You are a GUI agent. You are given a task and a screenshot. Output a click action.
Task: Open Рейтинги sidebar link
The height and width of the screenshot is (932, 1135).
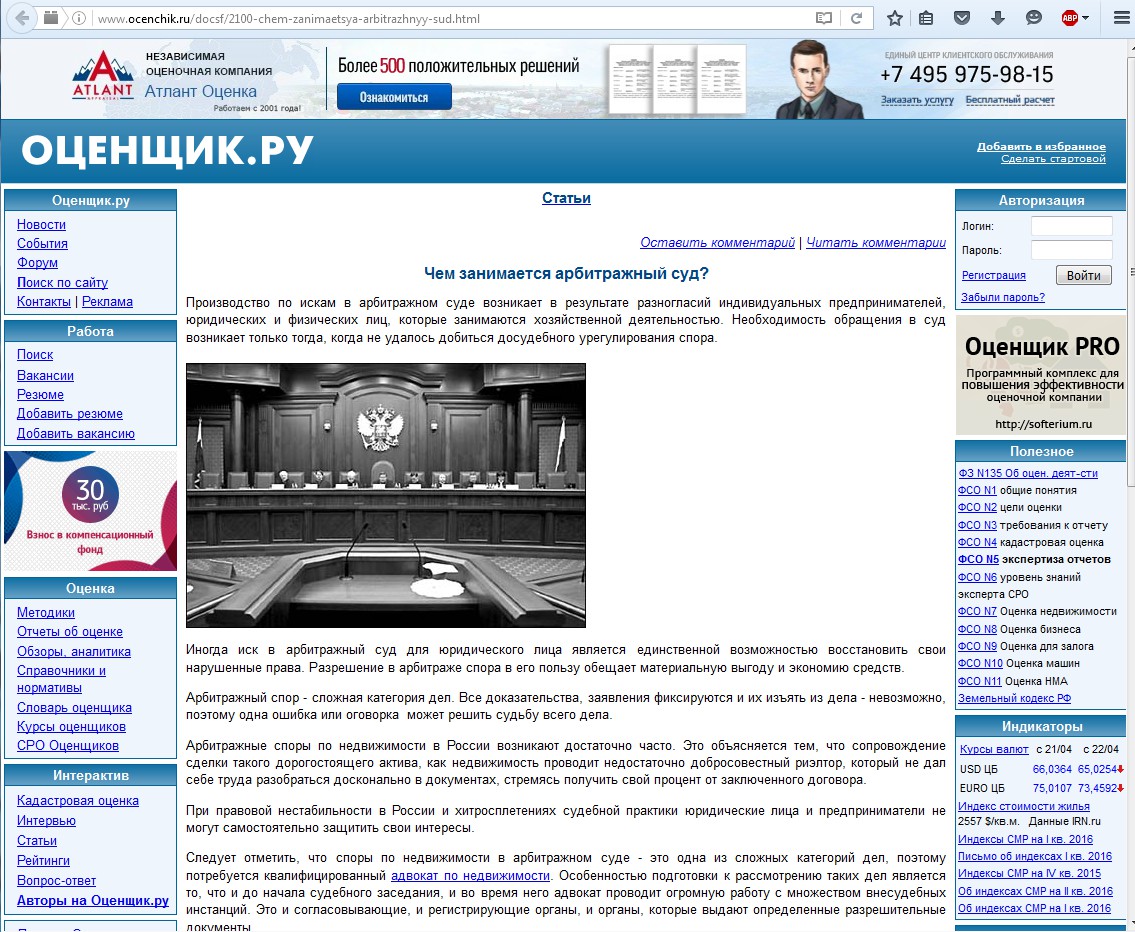click(x=43, y=860)
